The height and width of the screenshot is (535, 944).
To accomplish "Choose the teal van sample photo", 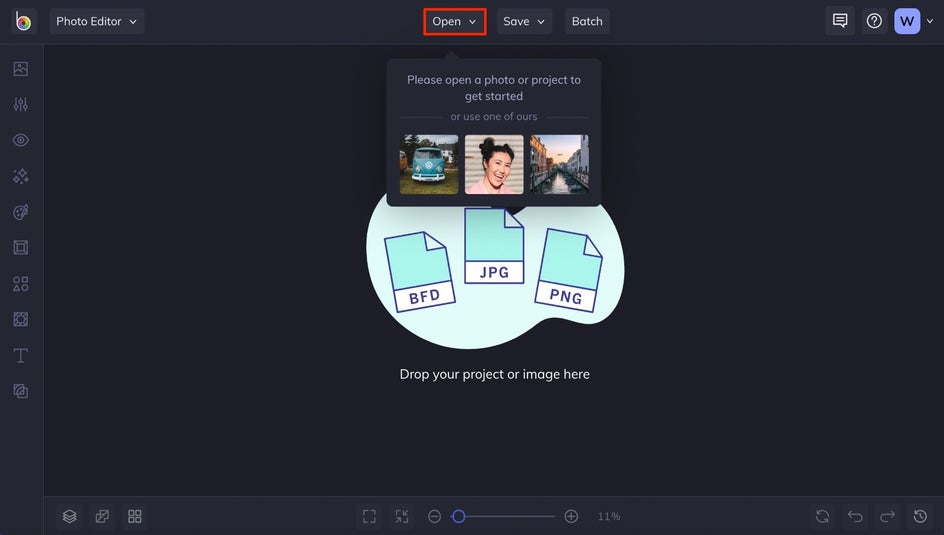I will tap(429, 164).
